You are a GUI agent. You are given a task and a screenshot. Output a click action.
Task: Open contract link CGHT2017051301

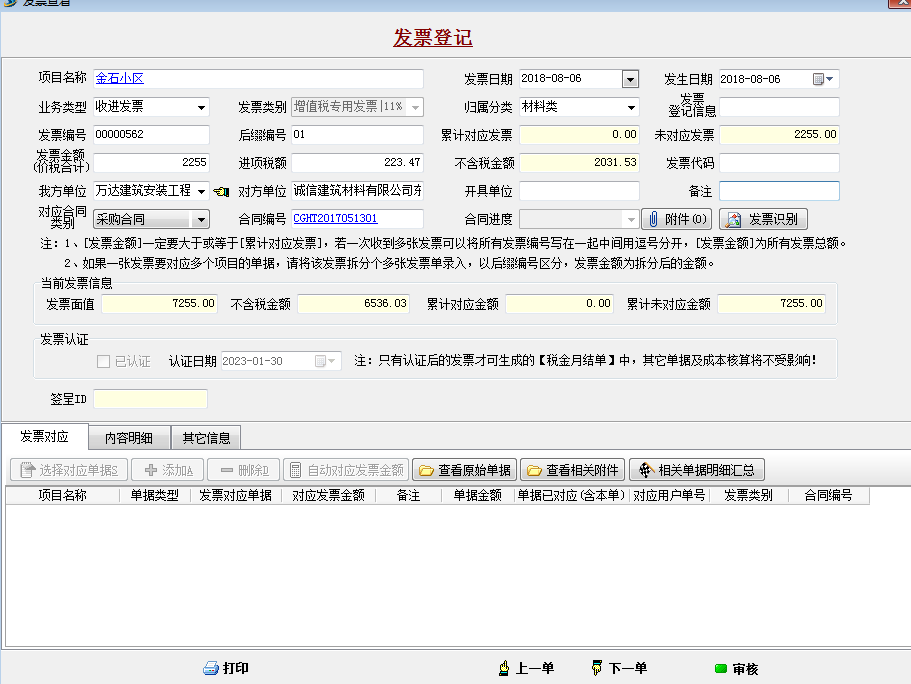pos(335,219)
